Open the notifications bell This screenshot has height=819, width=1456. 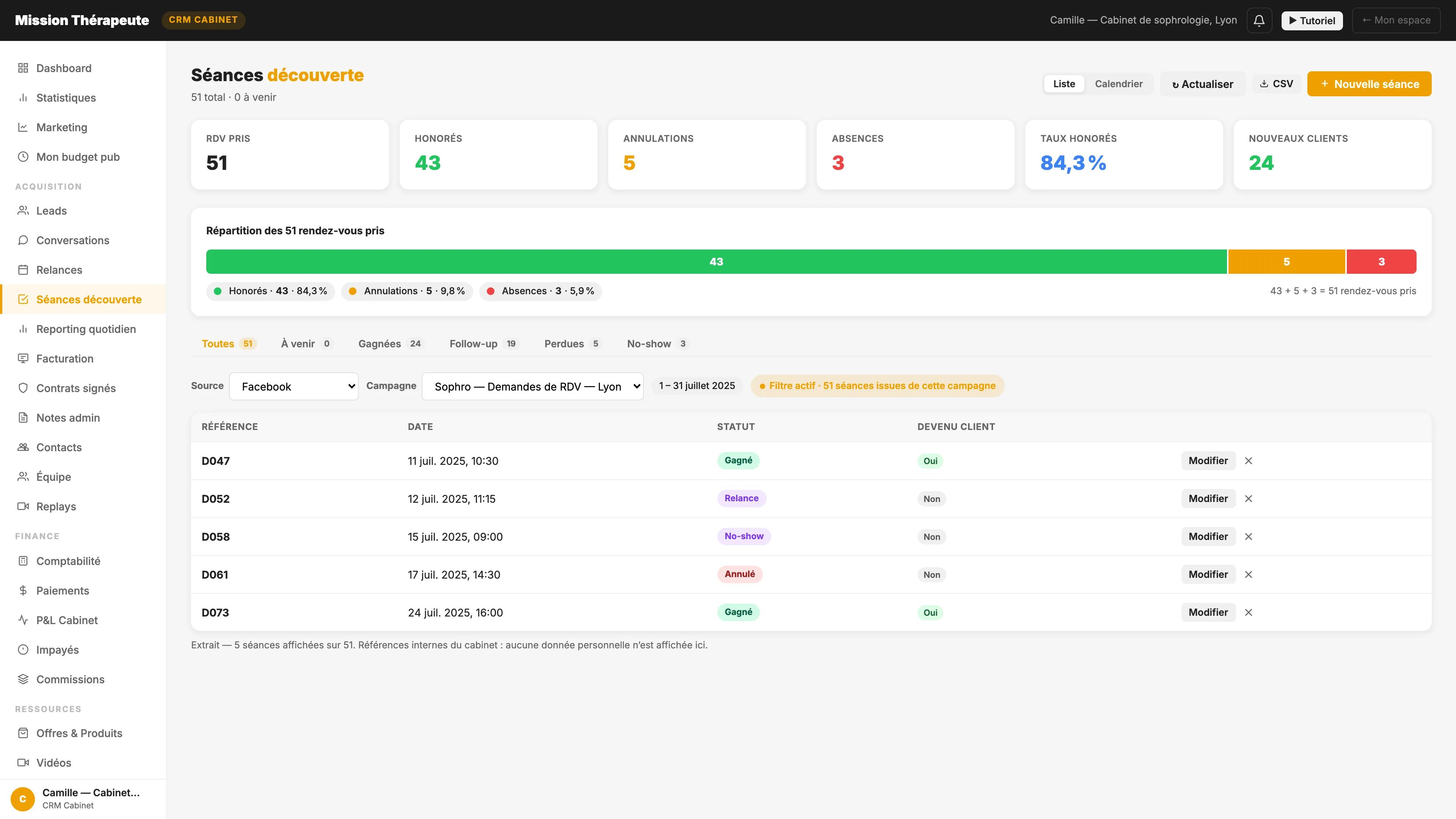click(1259, 20)
